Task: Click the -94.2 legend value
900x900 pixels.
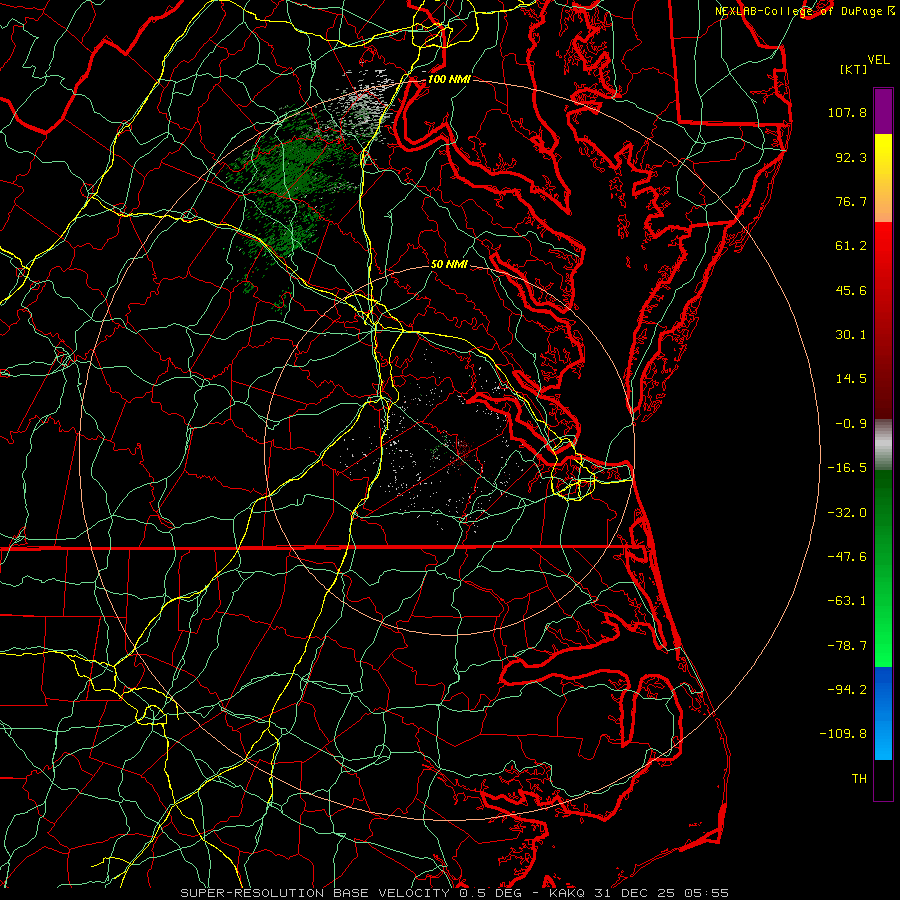Action: (x=847, y=689)
